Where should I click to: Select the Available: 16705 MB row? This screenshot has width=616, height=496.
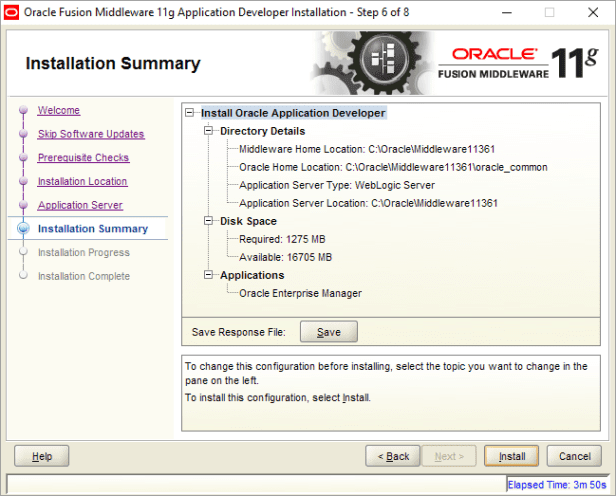coord(286,257)
